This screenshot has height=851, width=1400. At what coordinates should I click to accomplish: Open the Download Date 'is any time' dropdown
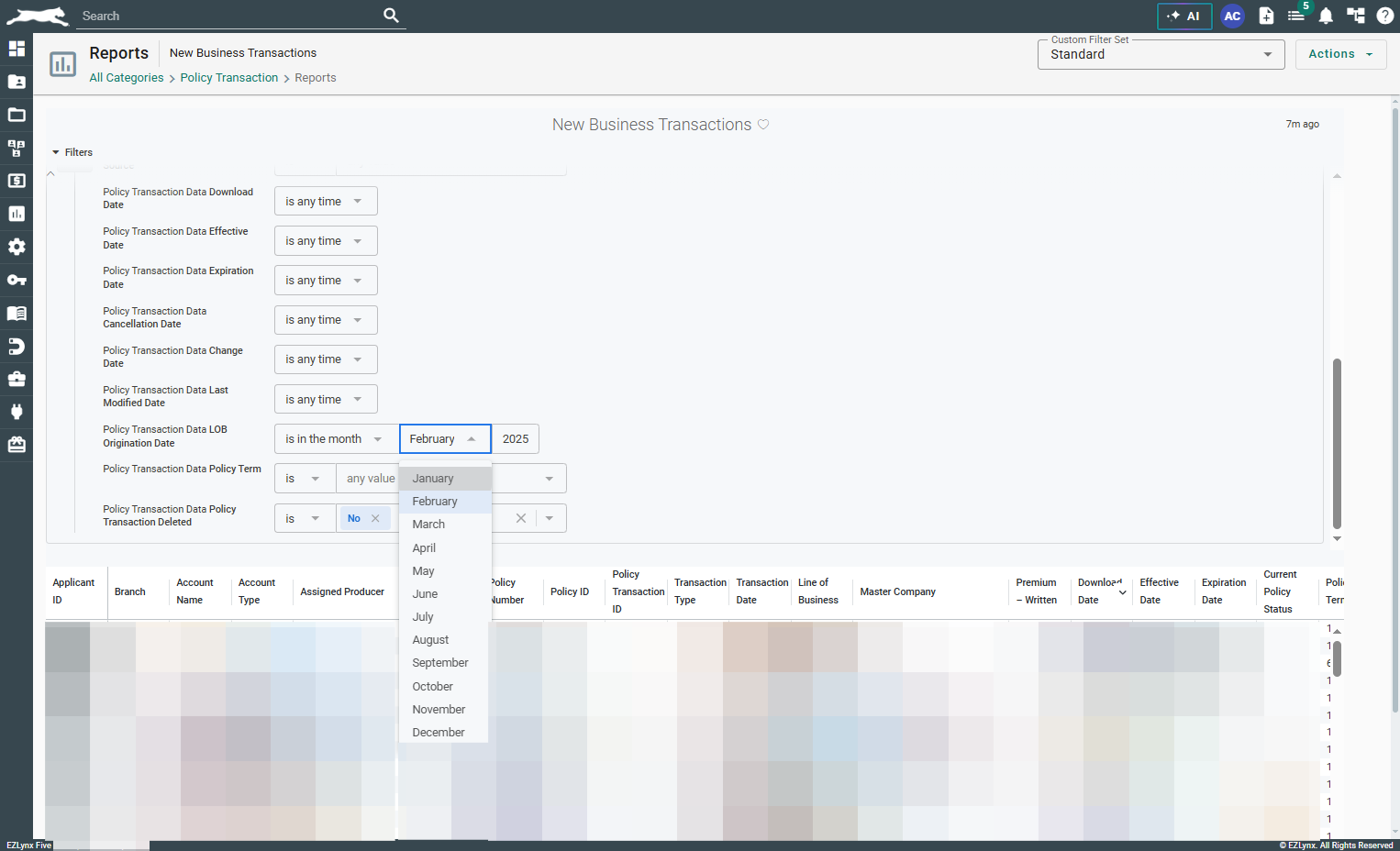(326, 202)
